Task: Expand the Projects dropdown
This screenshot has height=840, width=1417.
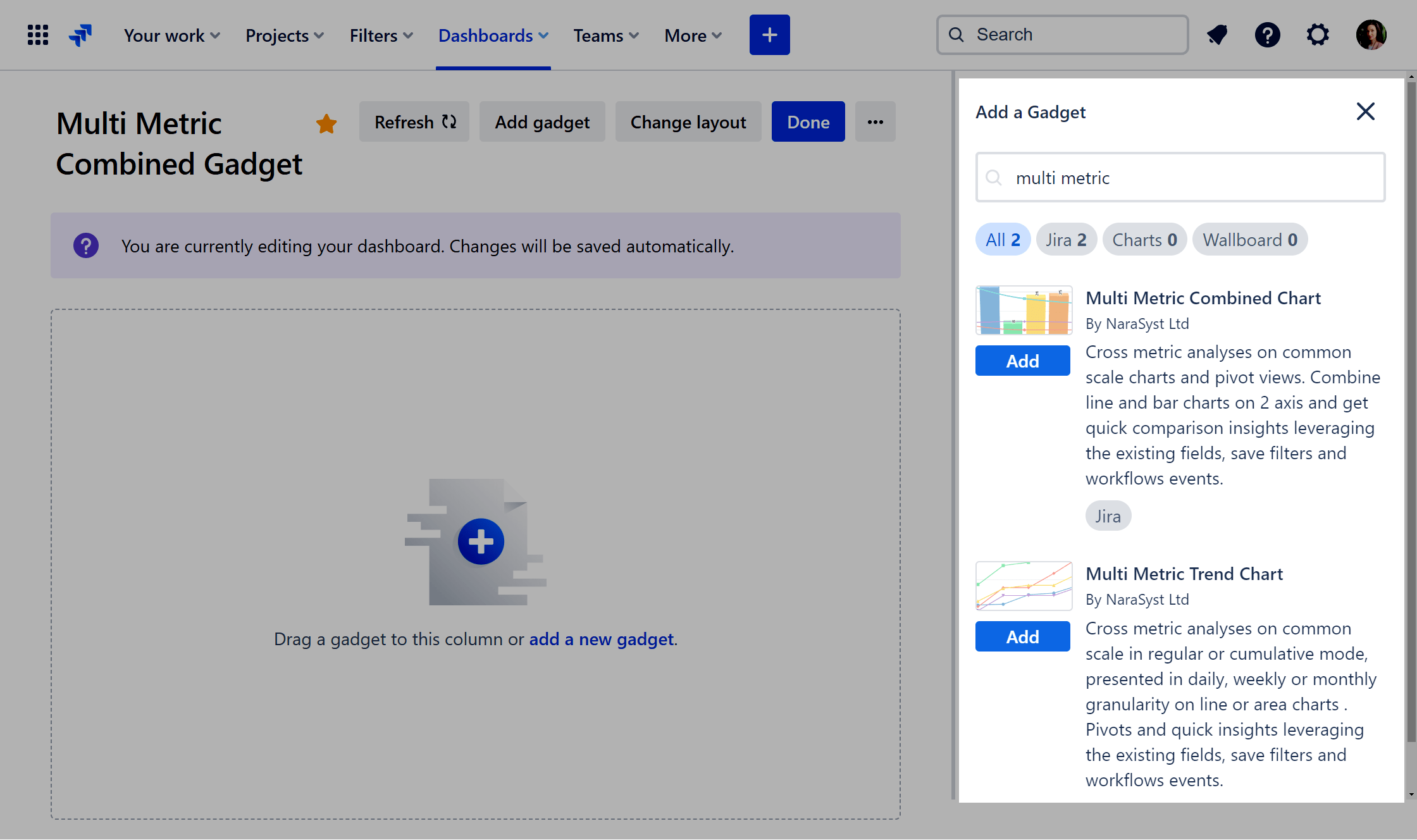Action: pos(283,35)
